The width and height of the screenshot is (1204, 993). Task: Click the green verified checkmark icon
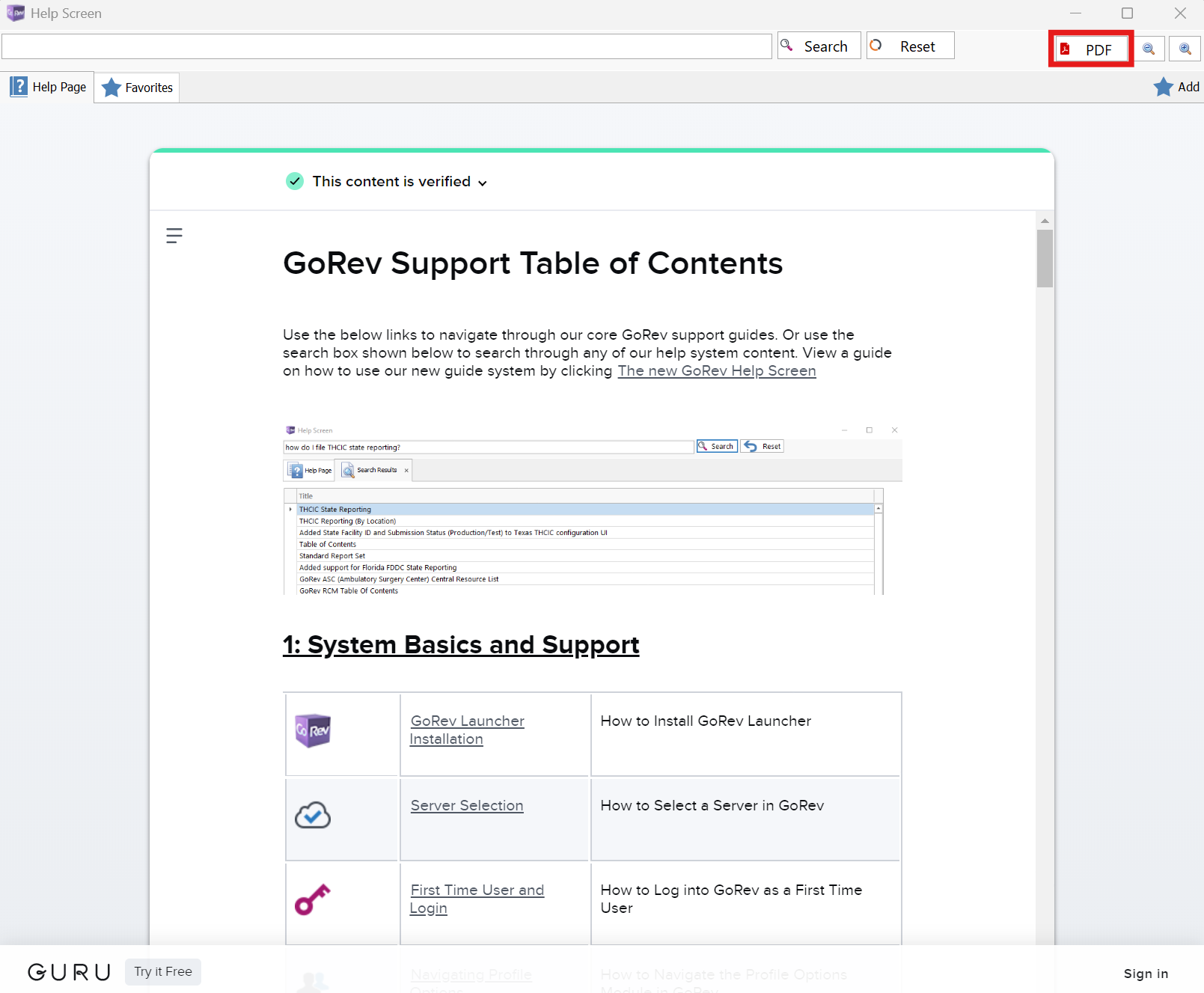pos(295,181)
